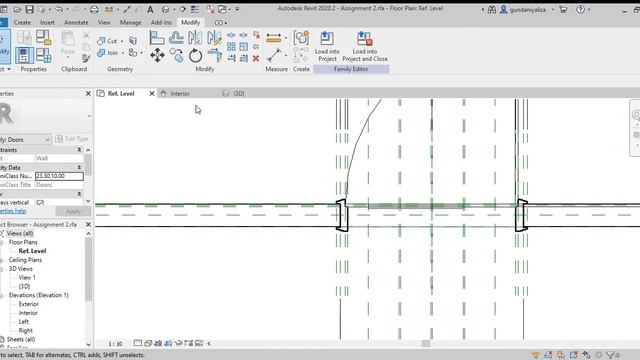This screenshot has height=360, width=640.
Task: Toggle Drag Elements on Selection in status bar
Action: (586, 355)
